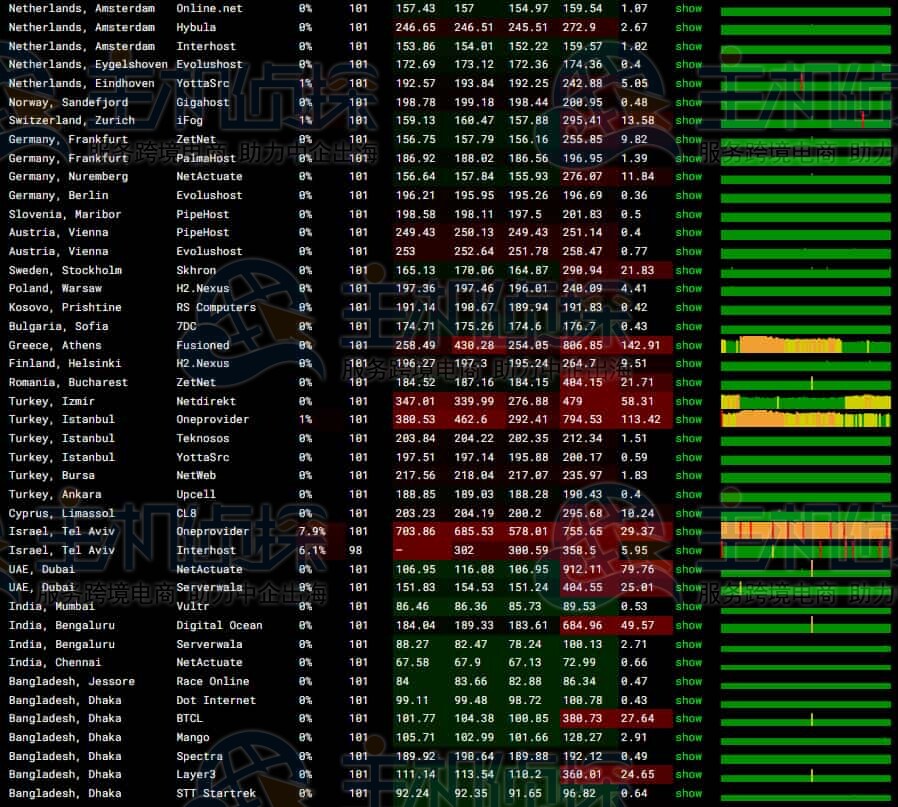This screenshot has height=807, width=898.
Task: Click 'show' in Dhaka BTCL row
Action: point(688,719)
